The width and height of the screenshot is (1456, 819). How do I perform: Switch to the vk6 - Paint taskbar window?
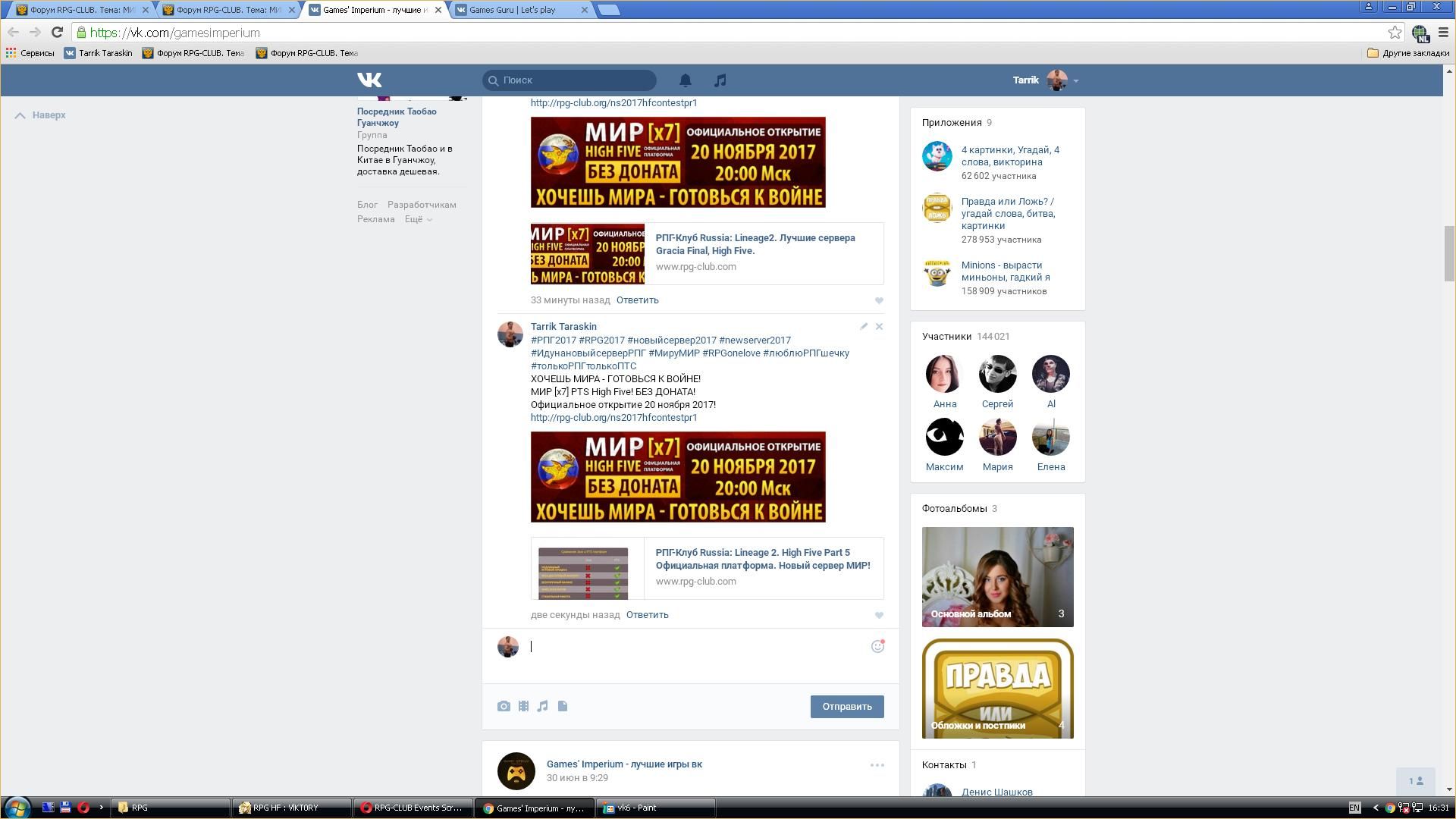(x=656, y=808)
